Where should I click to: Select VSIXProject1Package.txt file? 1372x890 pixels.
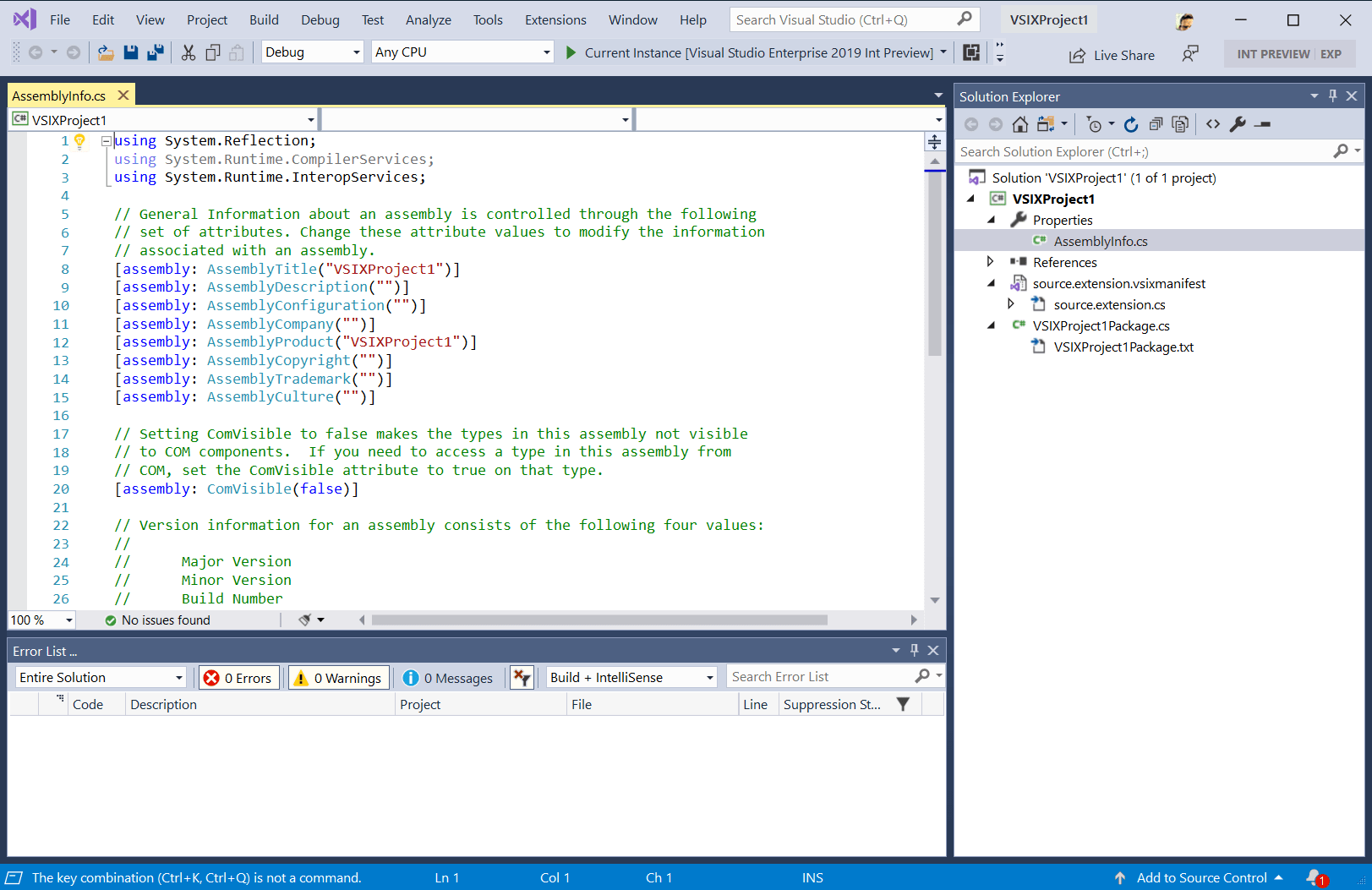click(x=1123, y=347)
